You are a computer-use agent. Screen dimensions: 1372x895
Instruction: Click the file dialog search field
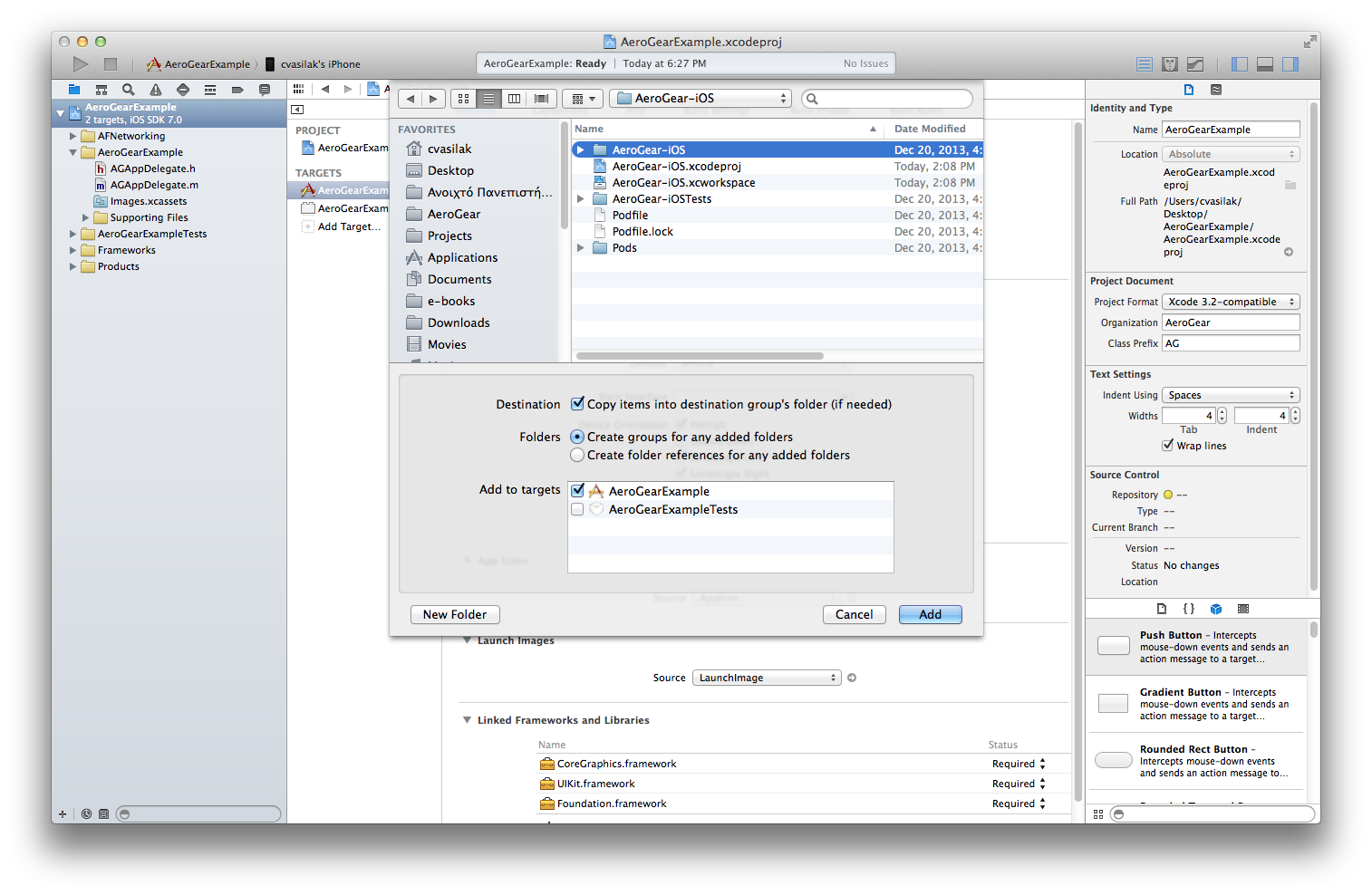[887, 99]
